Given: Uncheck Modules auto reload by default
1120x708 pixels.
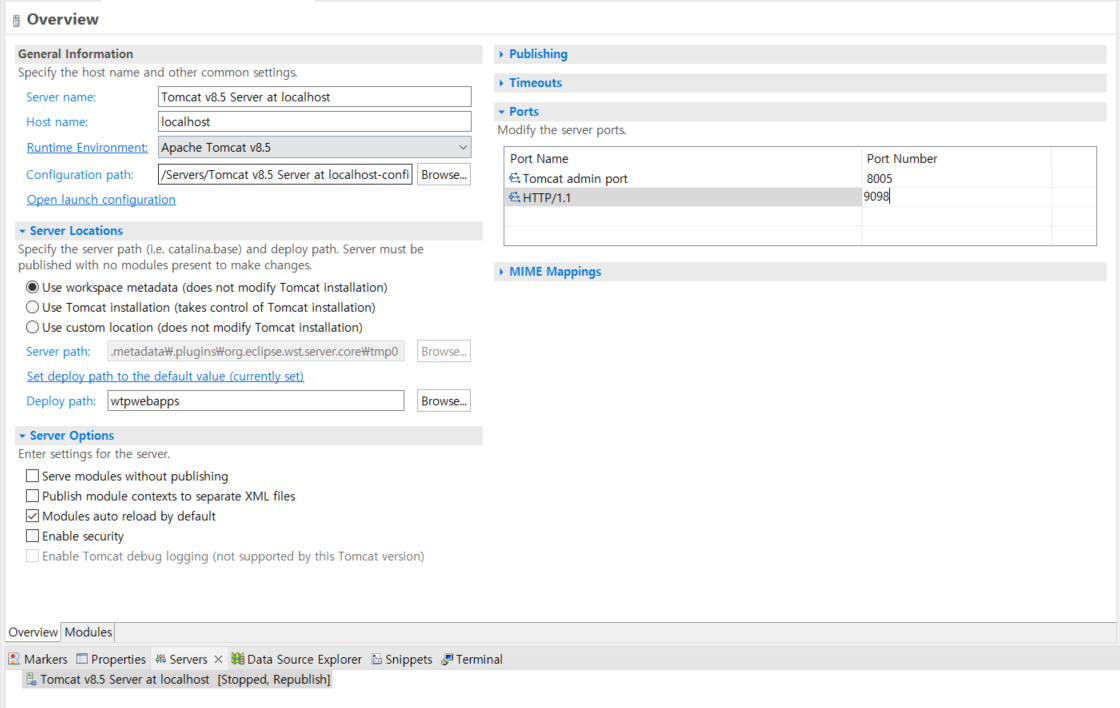Looking at the screenshot, I should 32,516.
